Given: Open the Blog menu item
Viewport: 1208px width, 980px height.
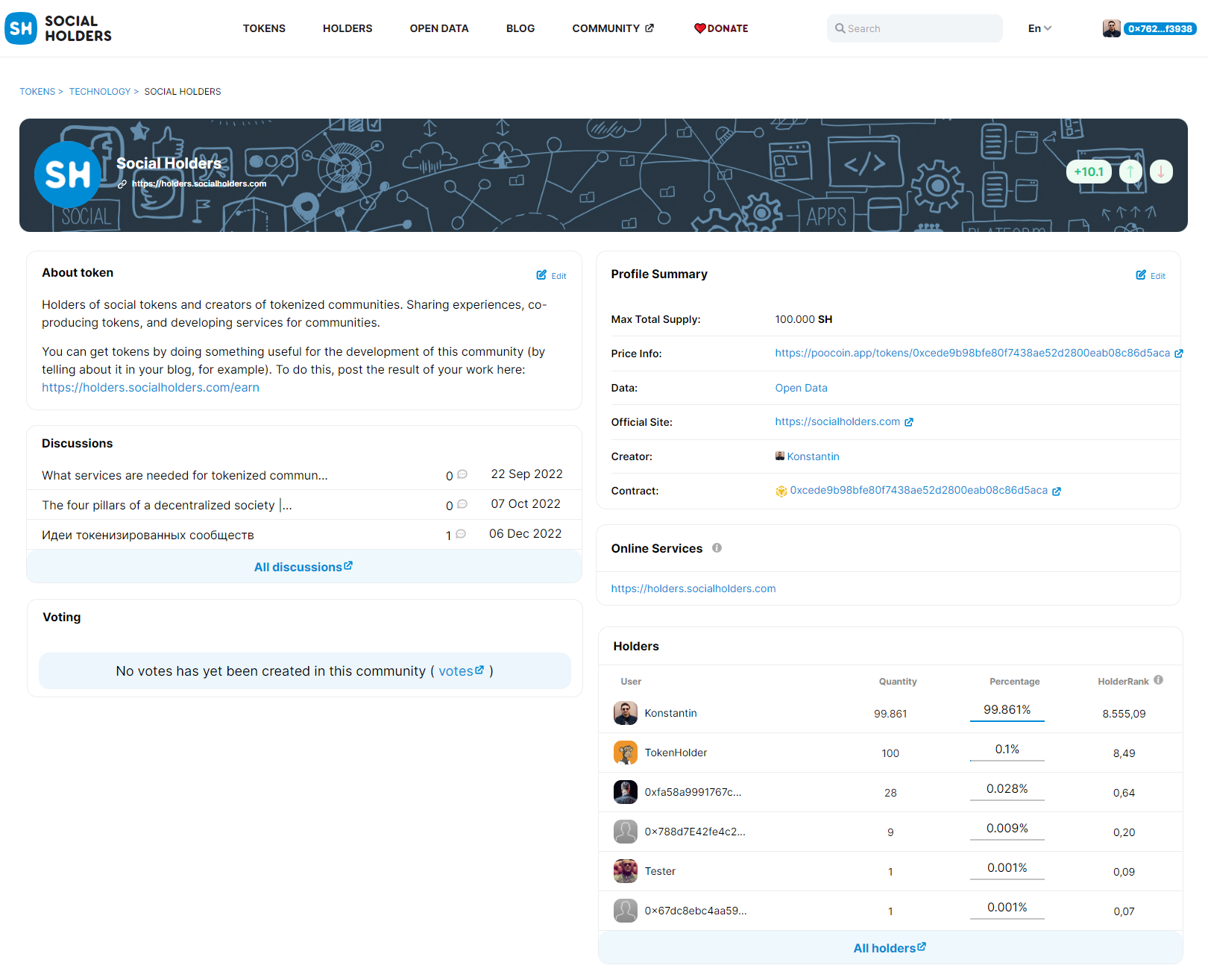Looking at the screenshot, I should 520,28.
